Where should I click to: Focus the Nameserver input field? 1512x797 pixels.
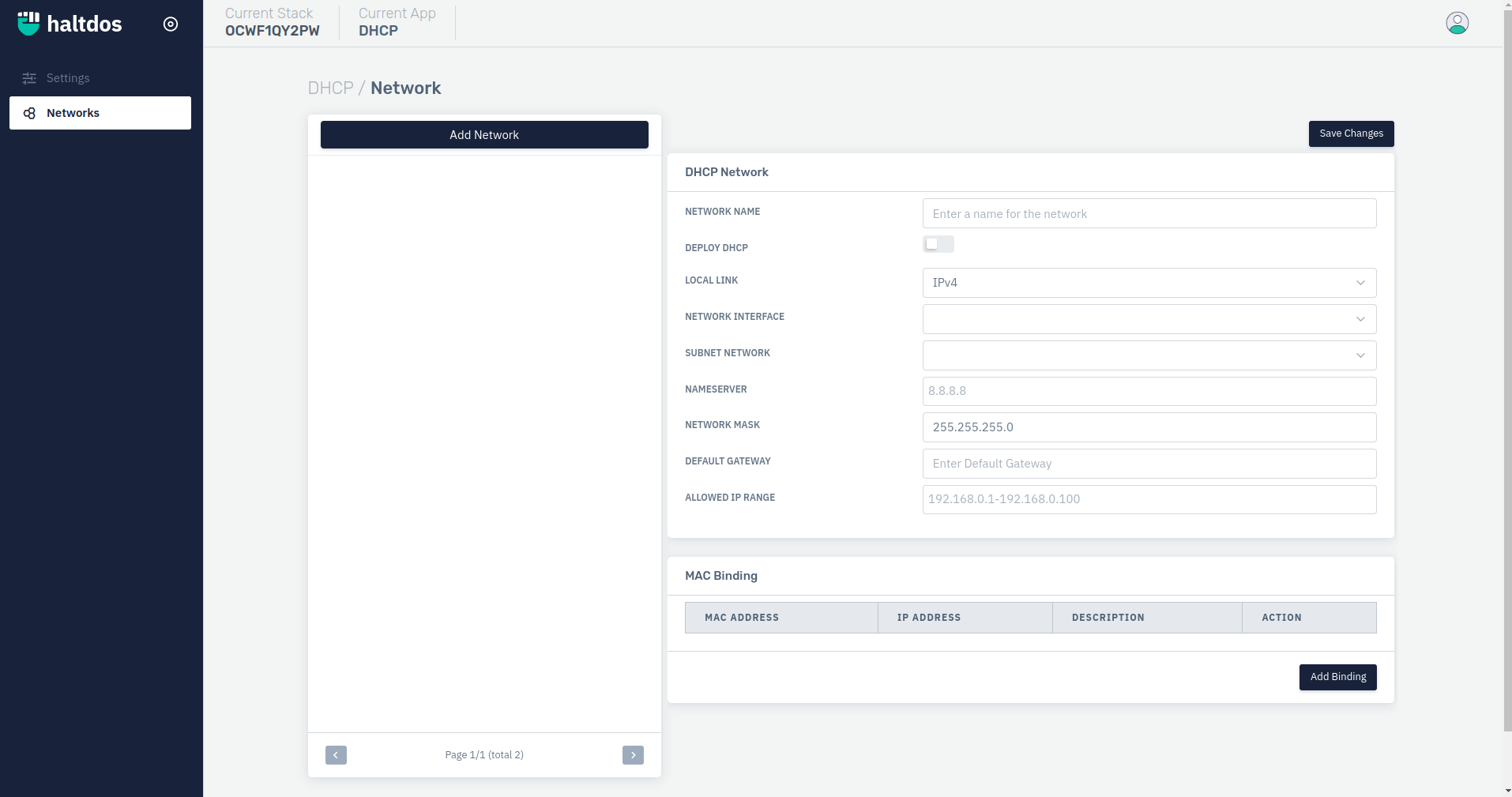click(x=1149, y=391)
